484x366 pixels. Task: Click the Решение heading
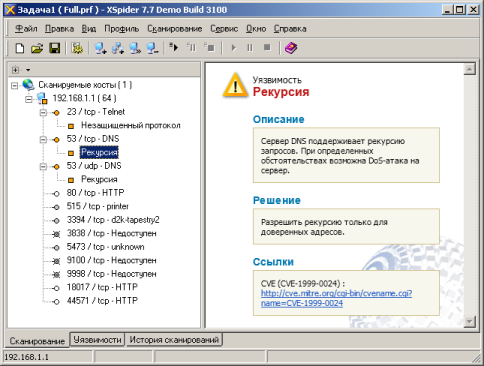click(x=277, y=200)
